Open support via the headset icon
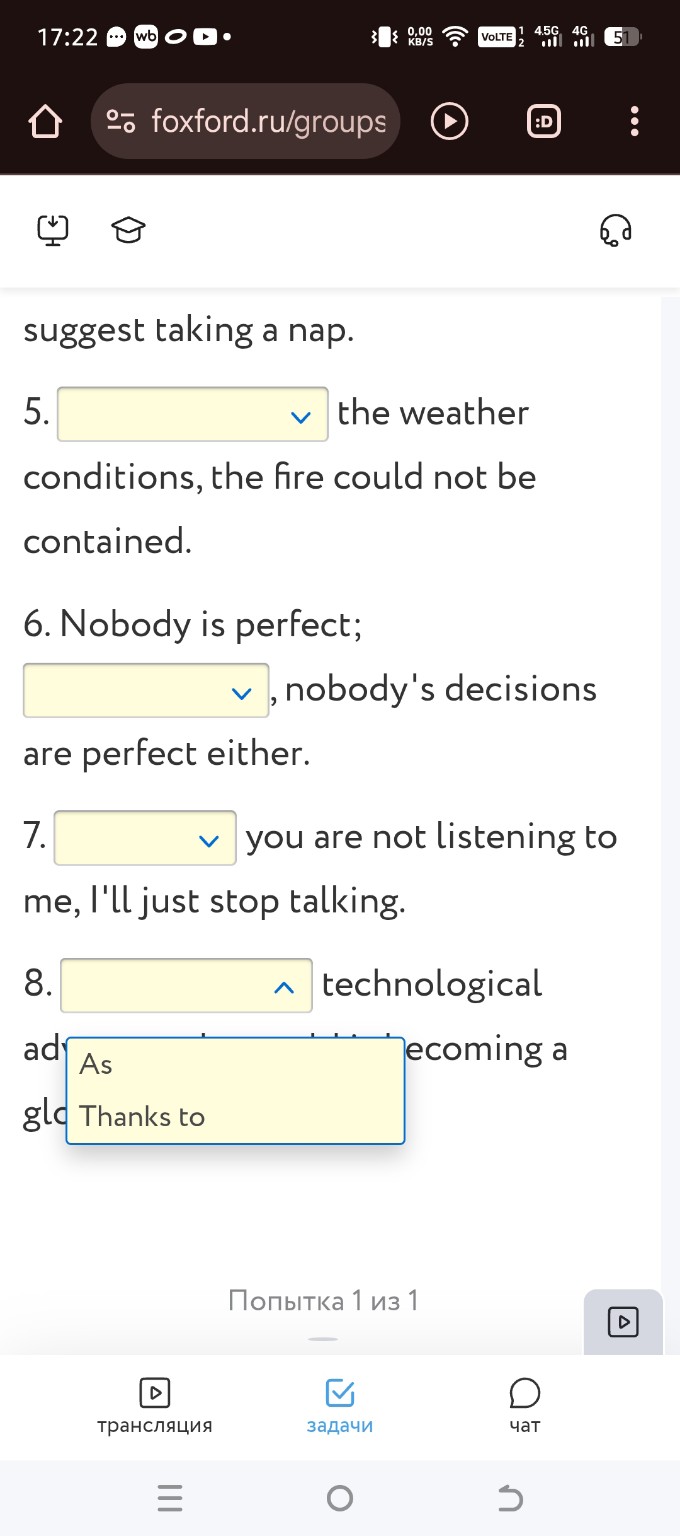 [615, 230]
